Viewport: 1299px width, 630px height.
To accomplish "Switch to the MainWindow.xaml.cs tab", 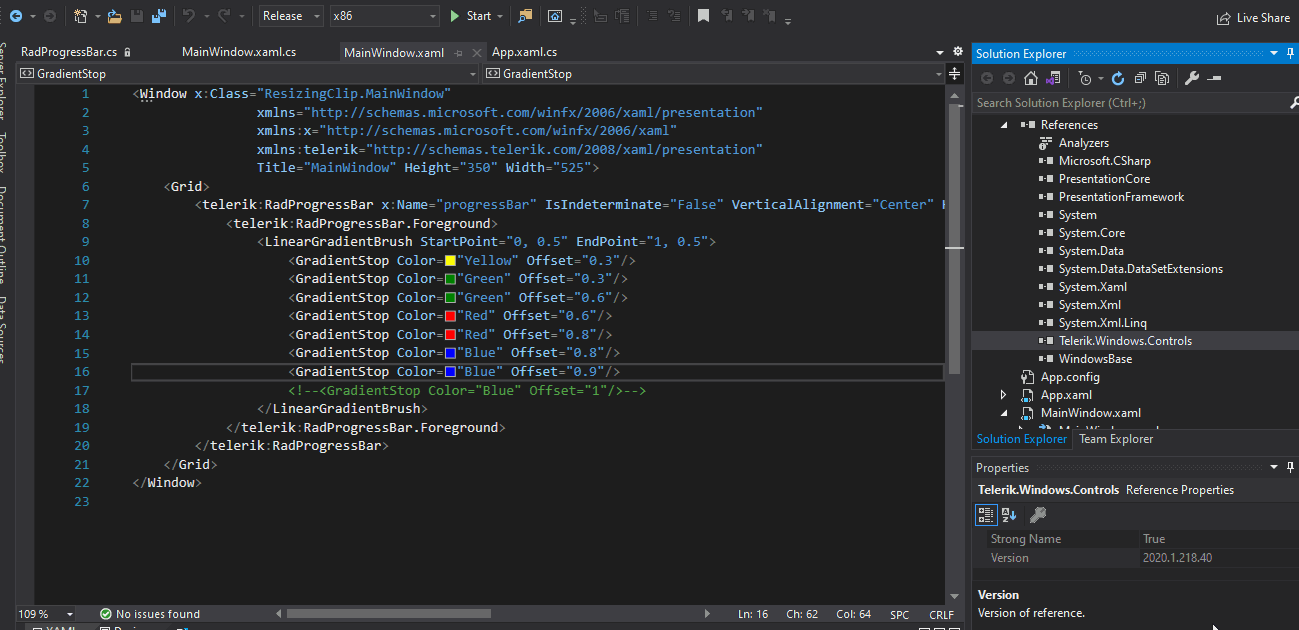I will pos(238,52).
